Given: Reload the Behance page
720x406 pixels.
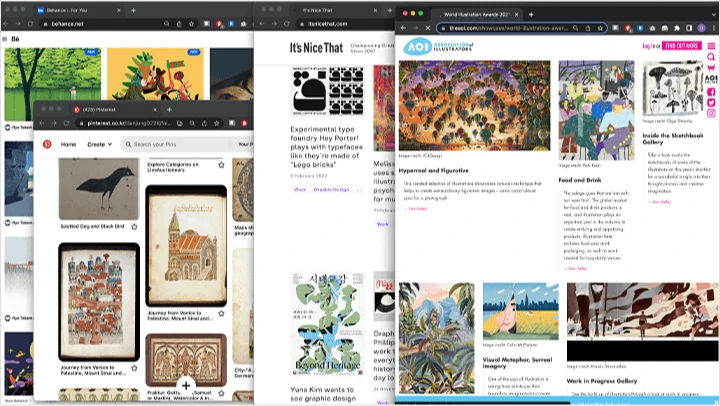Looking at the screenshot, I should click(30, 23).
